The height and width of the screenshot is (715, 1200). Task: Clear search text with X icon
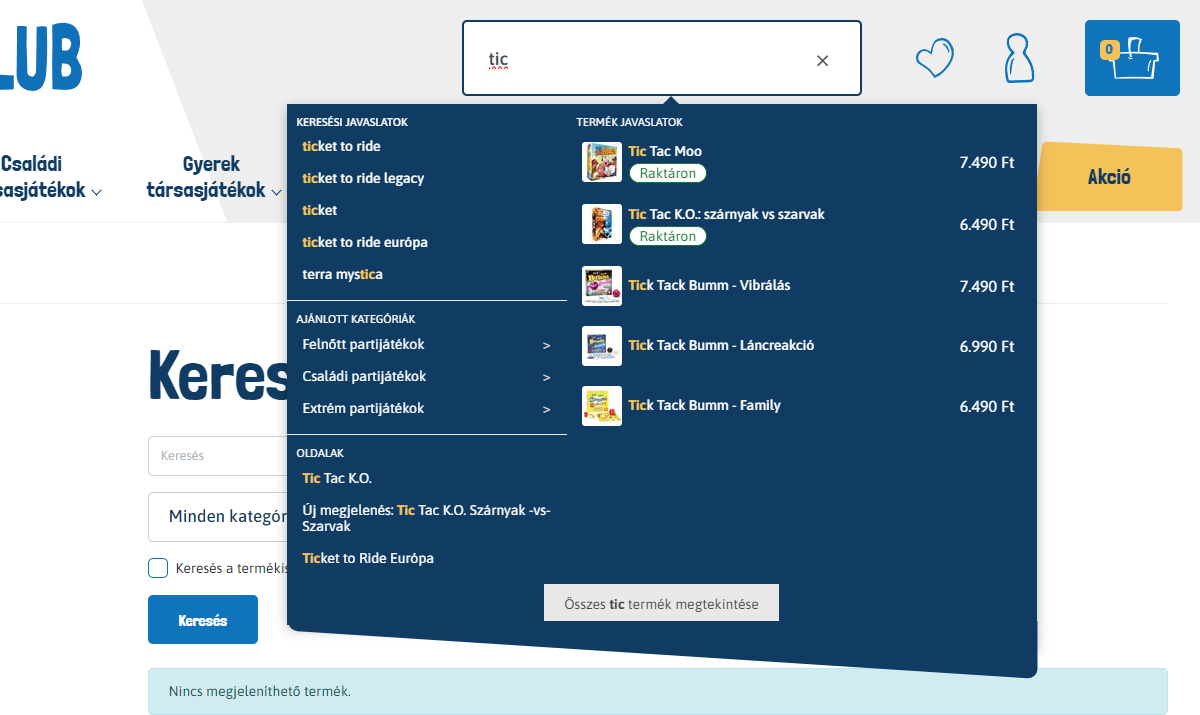tap(822, 61)
